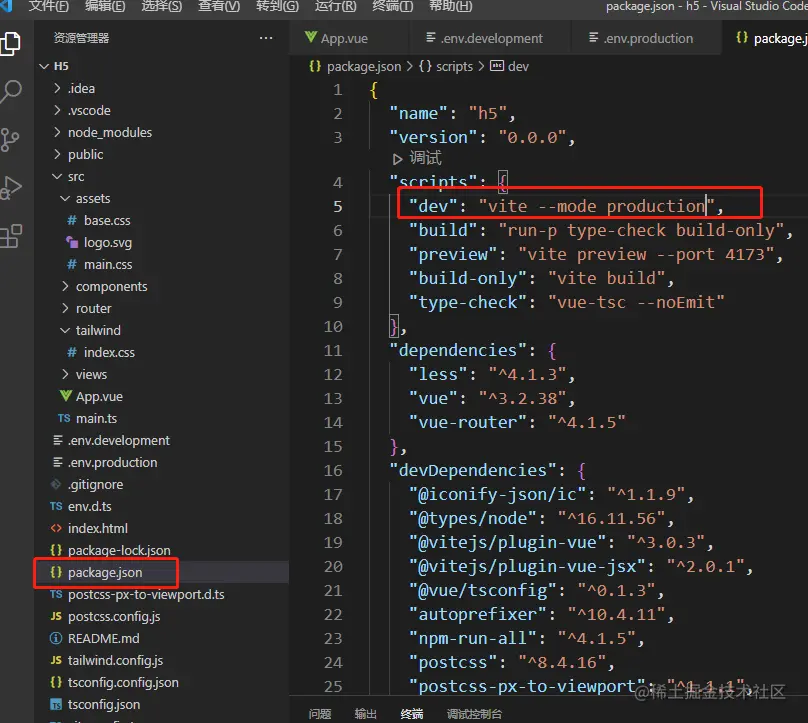Expand the components folder
This screenshot has width=808, height=723.
(65, 286)
